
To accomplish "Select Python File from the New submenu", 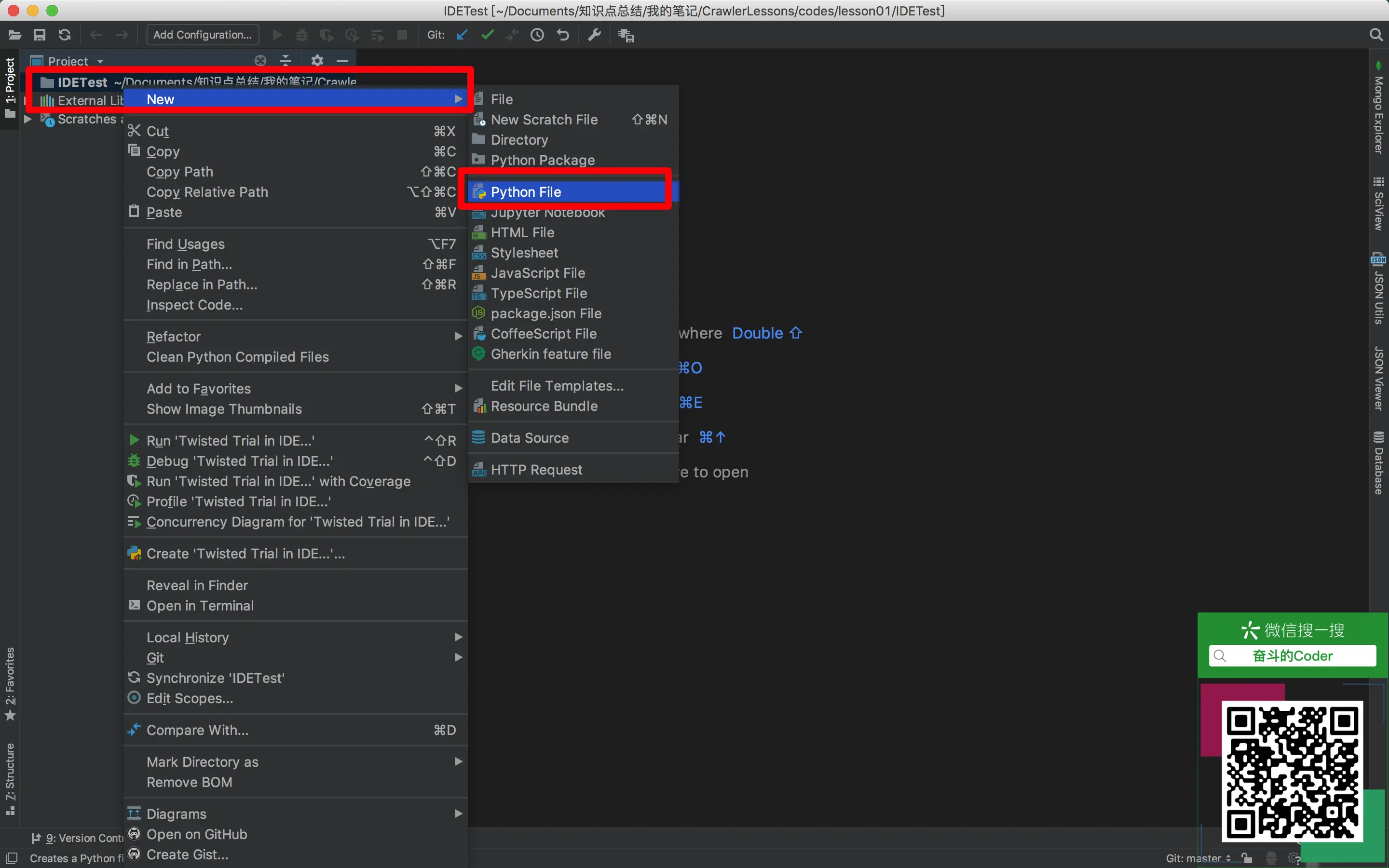I will click(526, 192).
